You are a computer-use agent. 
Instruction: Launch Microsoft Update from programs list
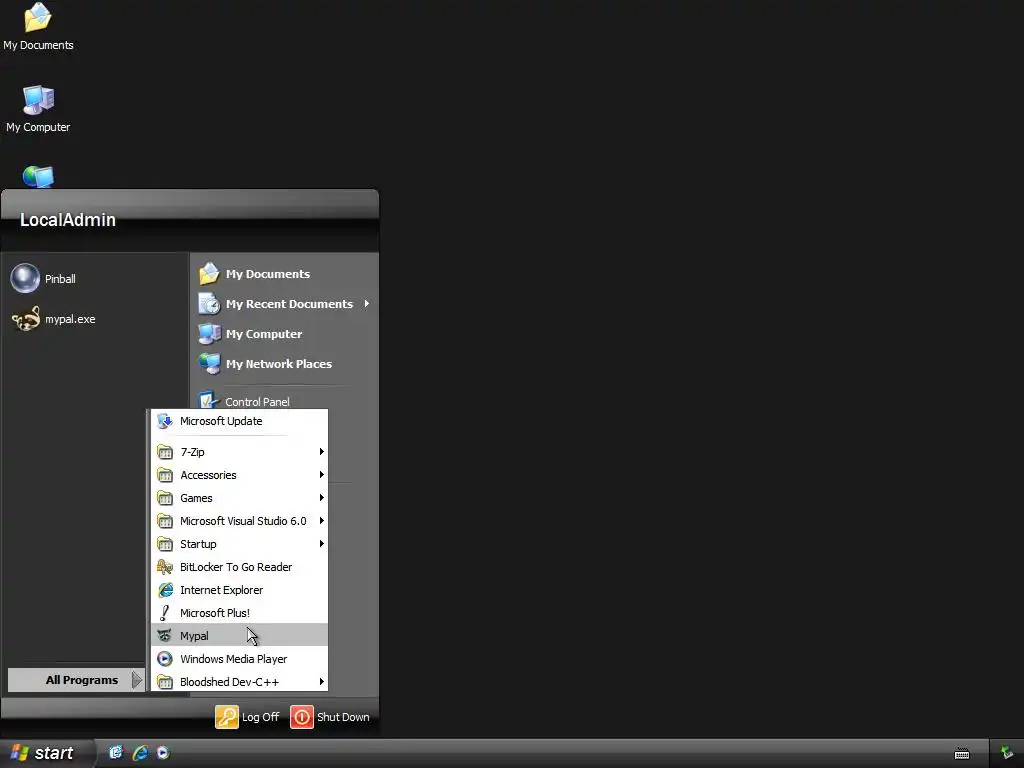[x=239, y=421]
